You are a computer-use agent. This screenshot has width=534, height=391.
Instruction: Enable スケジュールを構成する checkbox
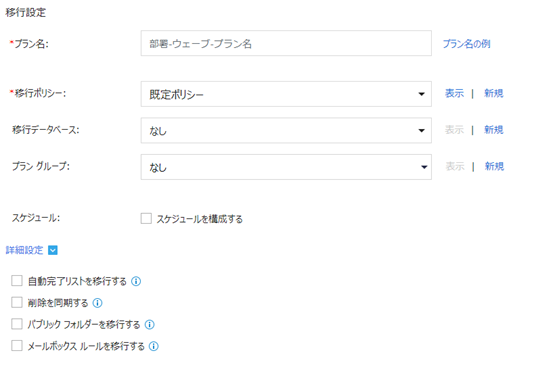[x=146, y=218]
